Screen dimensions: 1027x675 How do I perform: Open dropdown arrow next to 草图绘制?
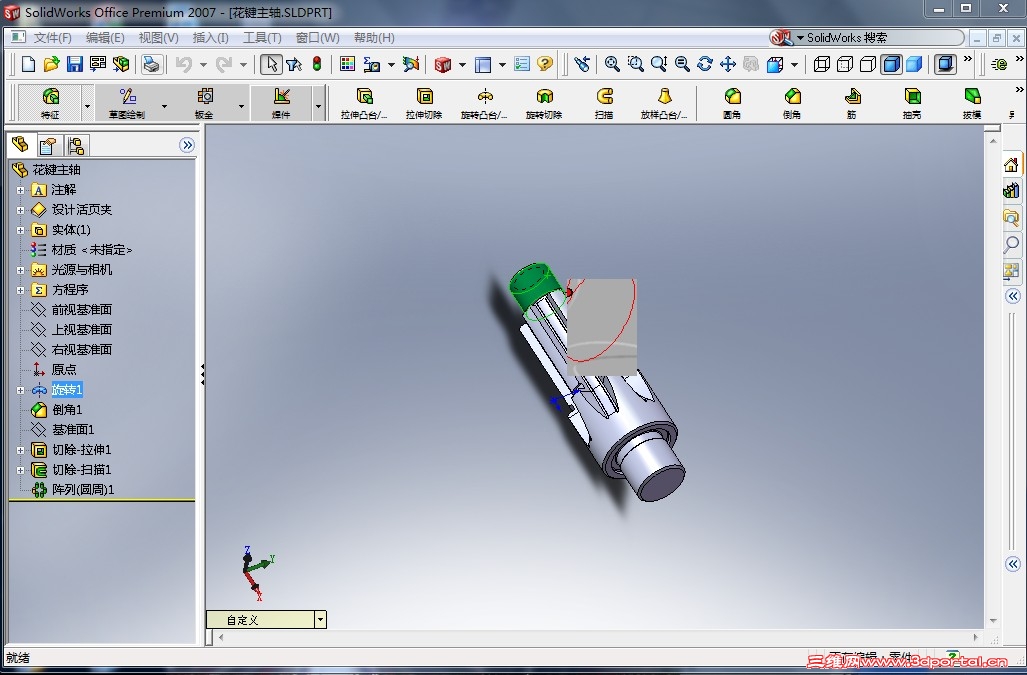164,105
